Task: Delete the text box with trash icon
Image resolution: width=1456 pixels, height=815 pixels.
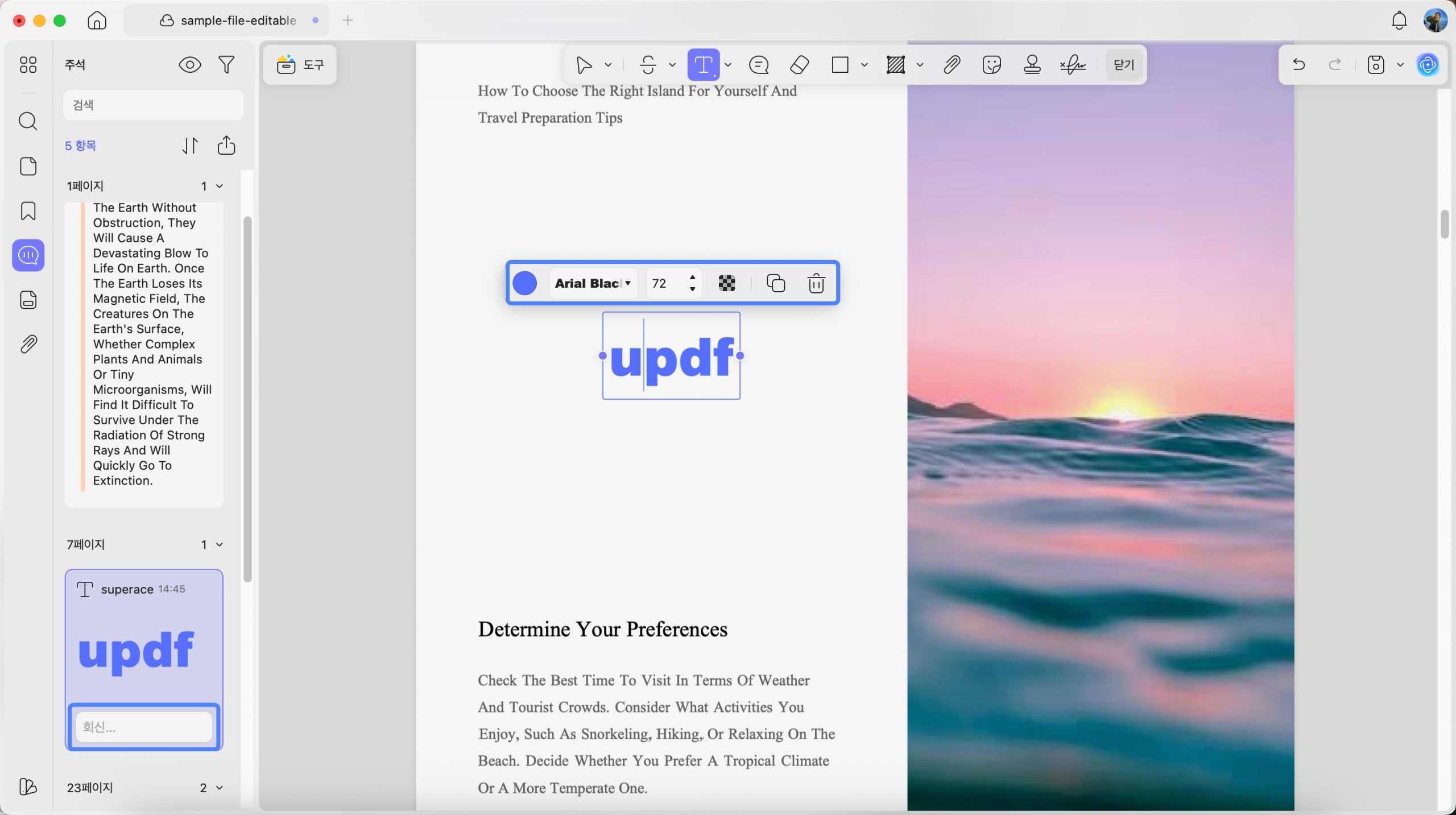Action: (816, 283)
